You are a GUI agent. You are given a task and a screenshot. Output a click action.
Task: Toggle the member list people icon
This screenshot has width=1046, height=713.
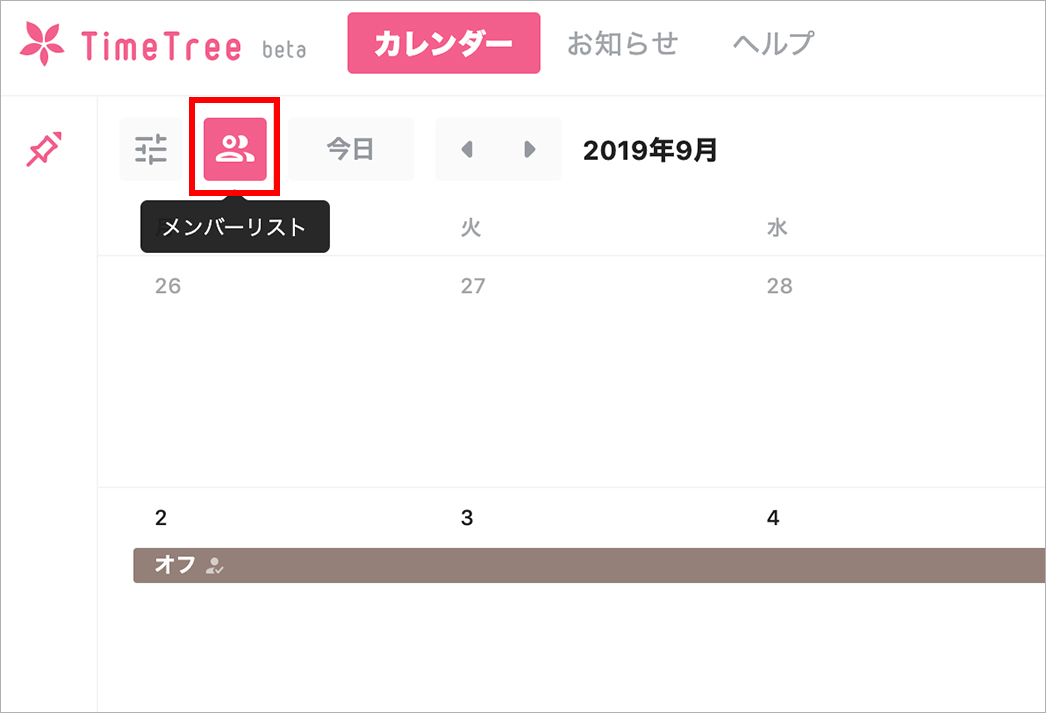[235, 150]
